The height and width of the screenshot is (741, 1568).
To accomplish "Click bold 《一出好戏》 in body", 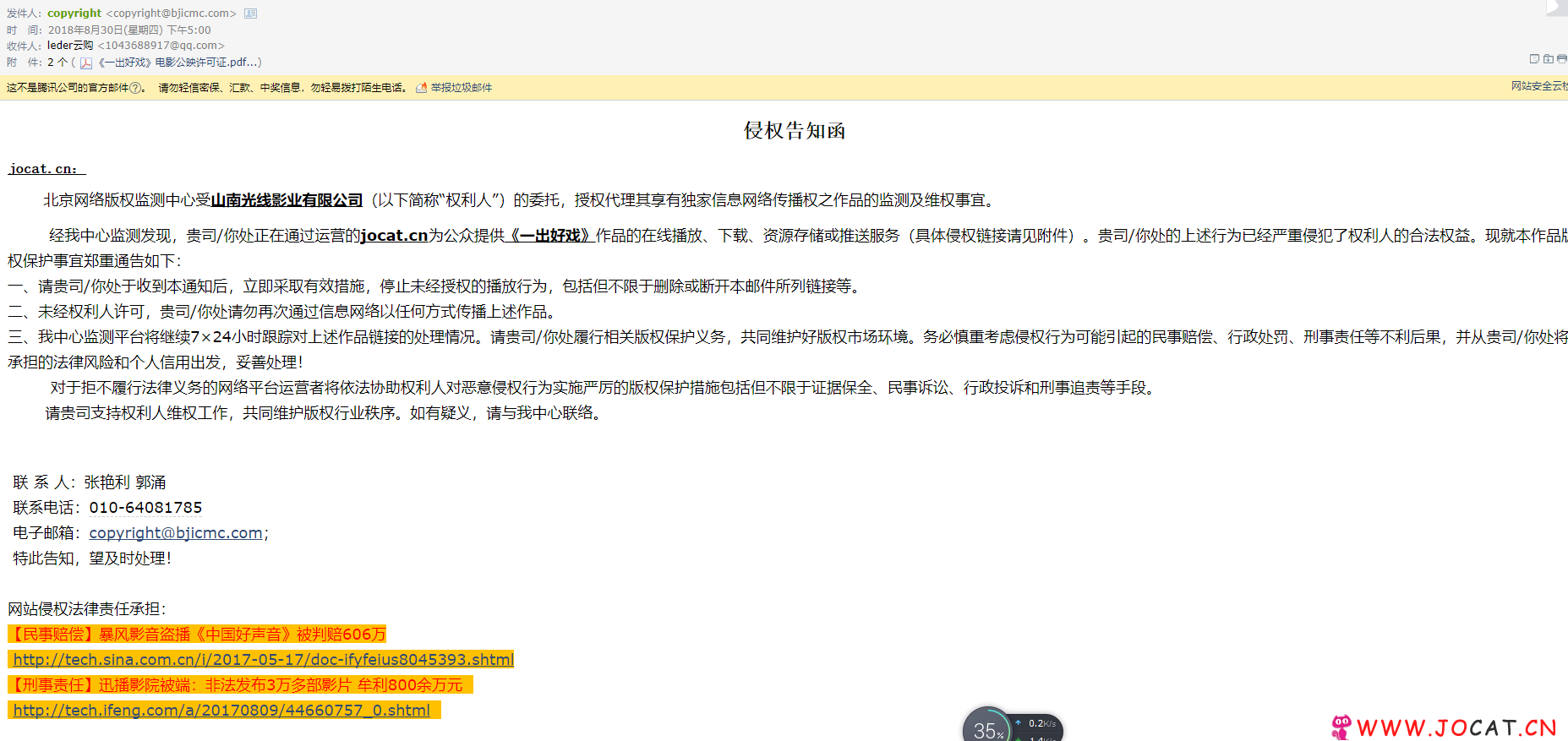I will [550, 236].
